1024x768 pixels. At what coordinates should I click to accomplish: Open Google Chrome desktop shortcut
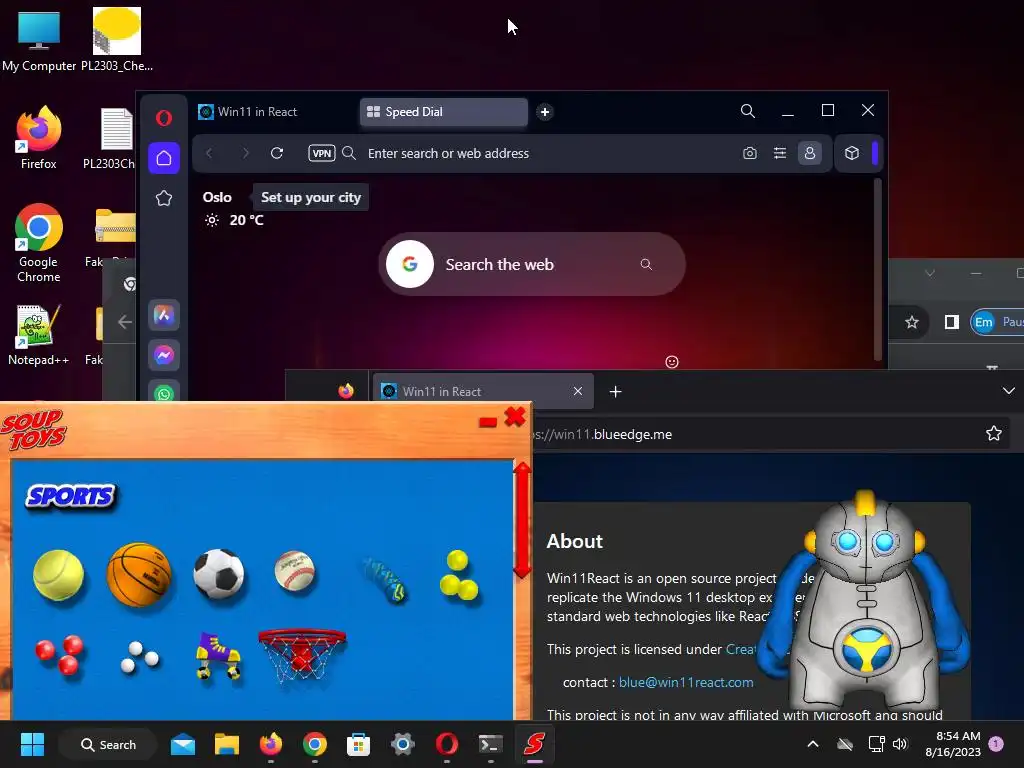(x=39, y=243)
